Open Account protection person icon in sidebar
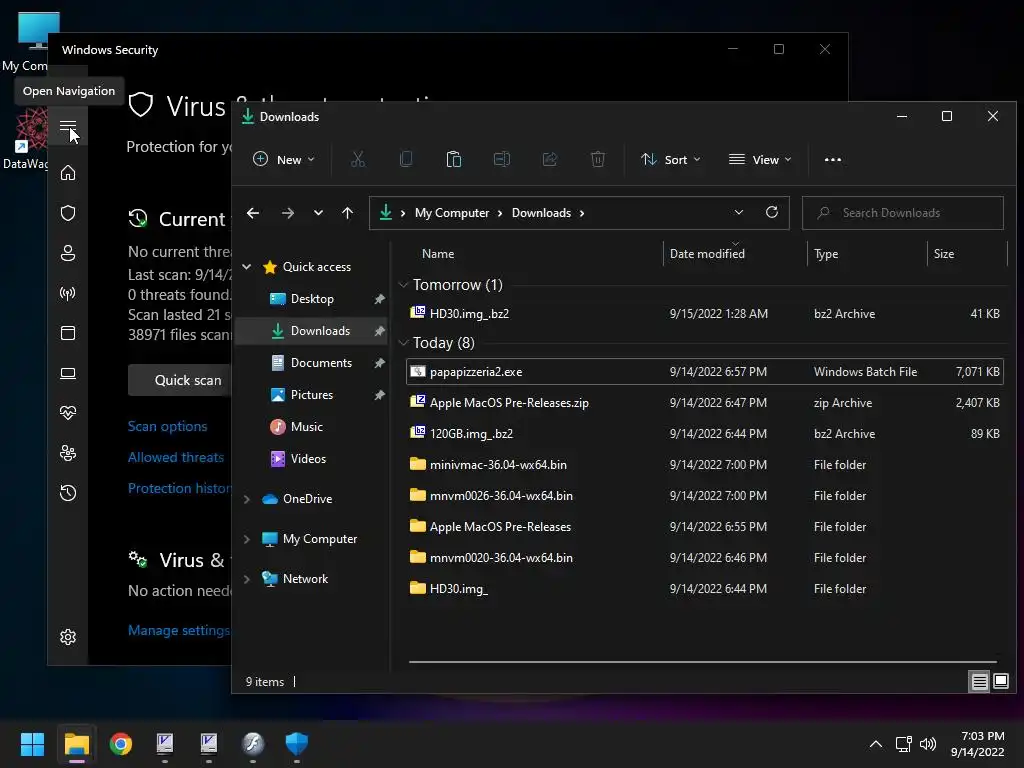The width and height of the screenshot is (1024, 768). click(x=68, y=253)
